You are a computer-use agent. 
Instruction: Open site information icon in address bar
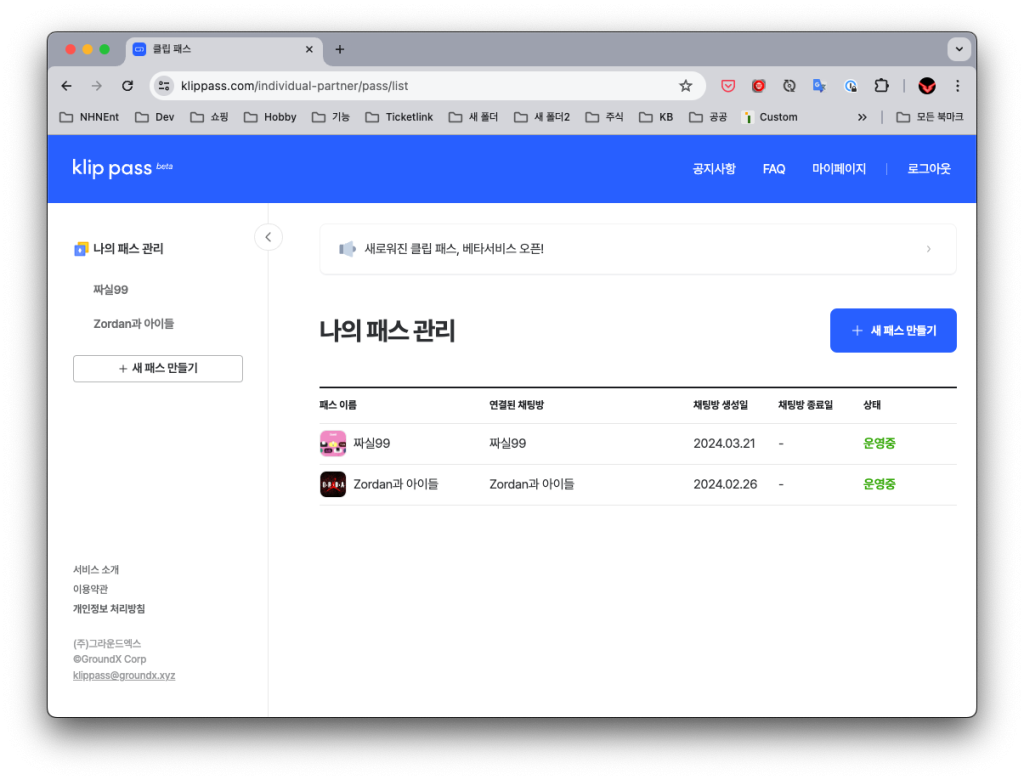coord(164,86)
